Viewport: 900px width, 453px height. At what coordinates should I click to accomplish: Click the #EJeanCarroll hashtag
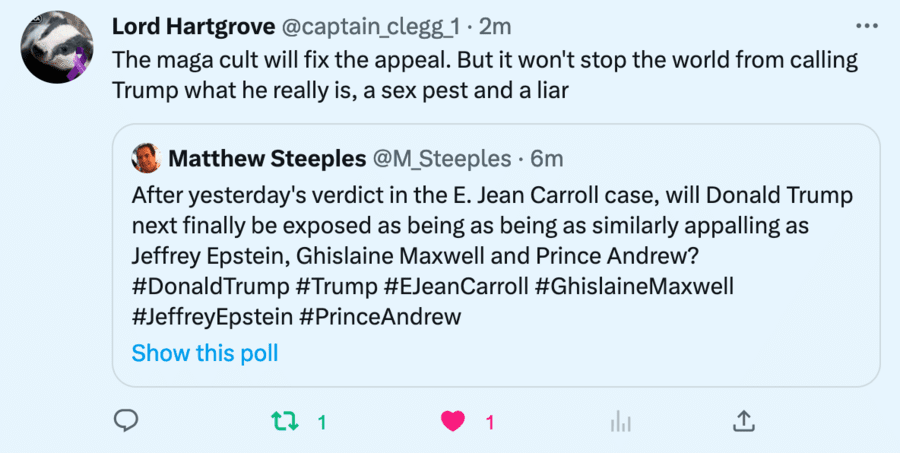coord(455,287)
